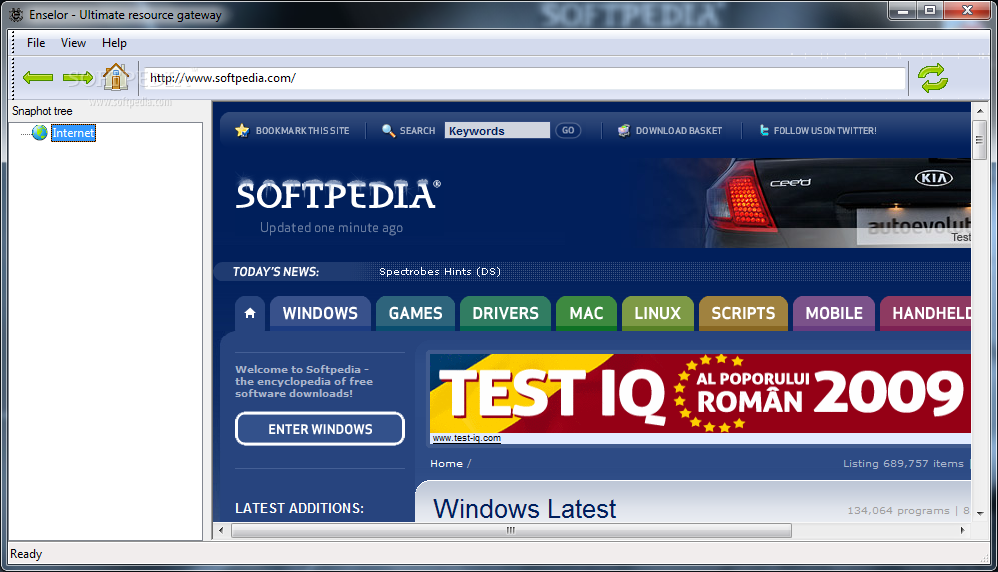998x572 pixels.
Task: Switch to the GAMES category tab
Action: [x=415, y=313]
